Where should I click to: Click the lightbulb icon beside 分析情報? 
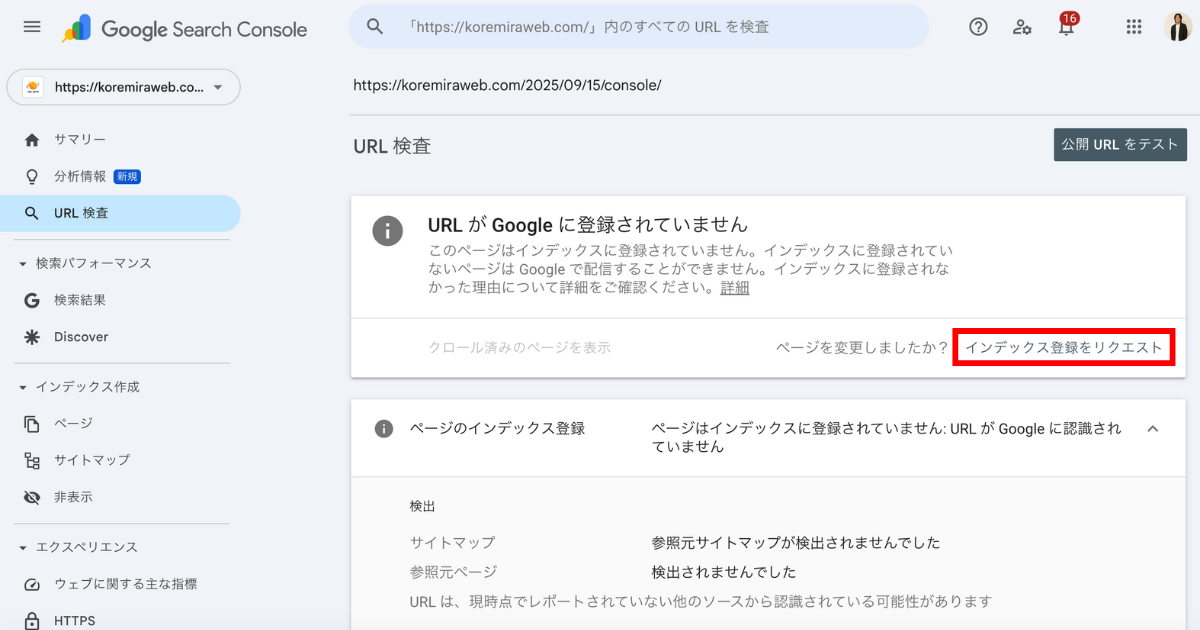(x=32, y=176)
